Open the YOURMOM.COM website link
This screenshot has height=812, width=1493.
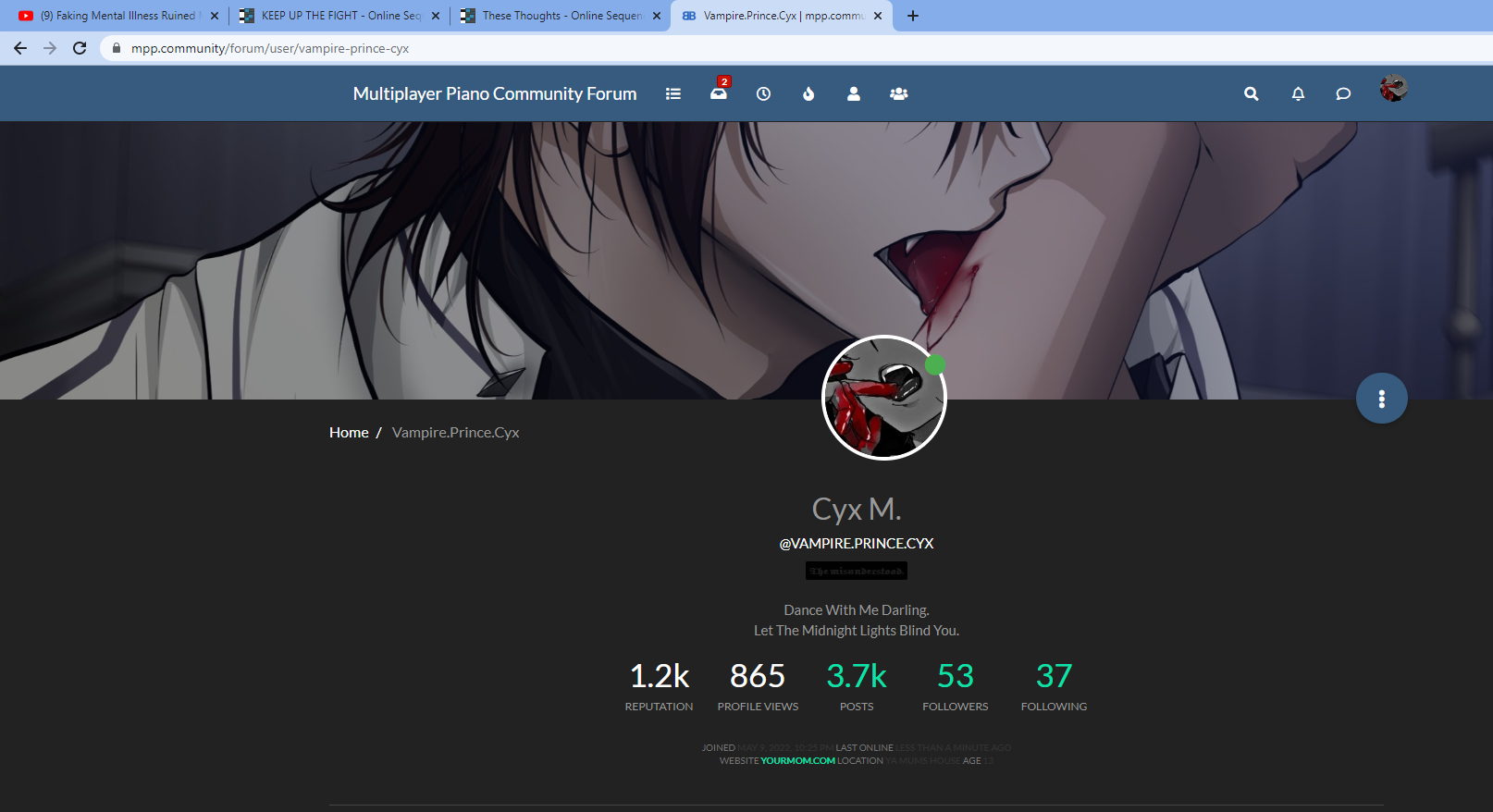797,761
